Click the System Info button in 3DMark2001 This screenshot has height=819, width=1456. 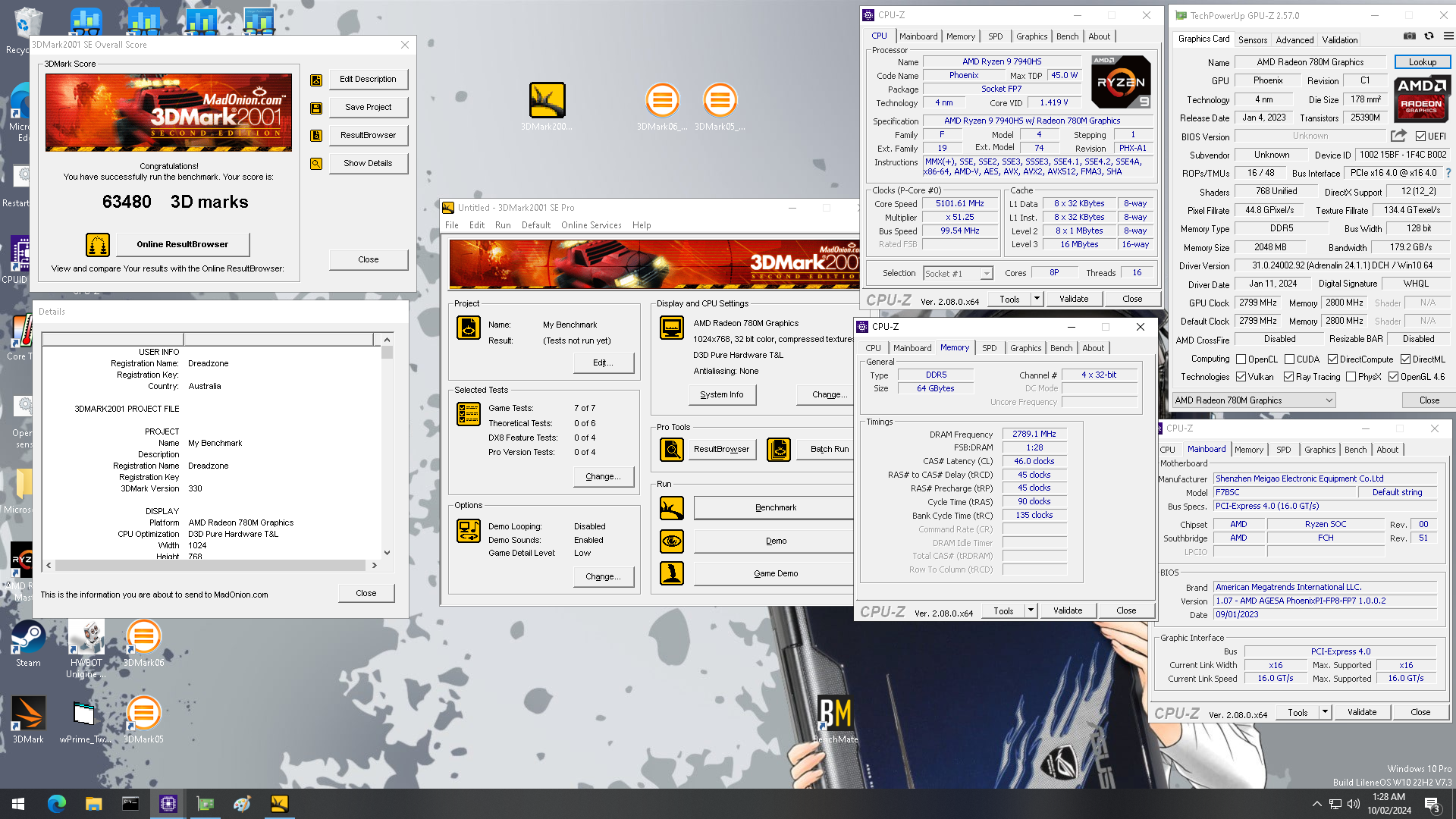click(x=722, y=394)
